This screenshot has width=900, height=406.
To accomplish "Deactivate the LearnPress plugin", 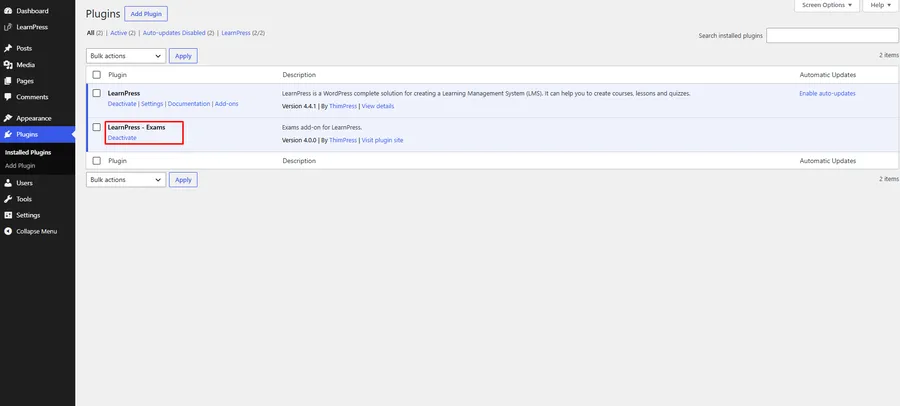I will click(122, 104).
